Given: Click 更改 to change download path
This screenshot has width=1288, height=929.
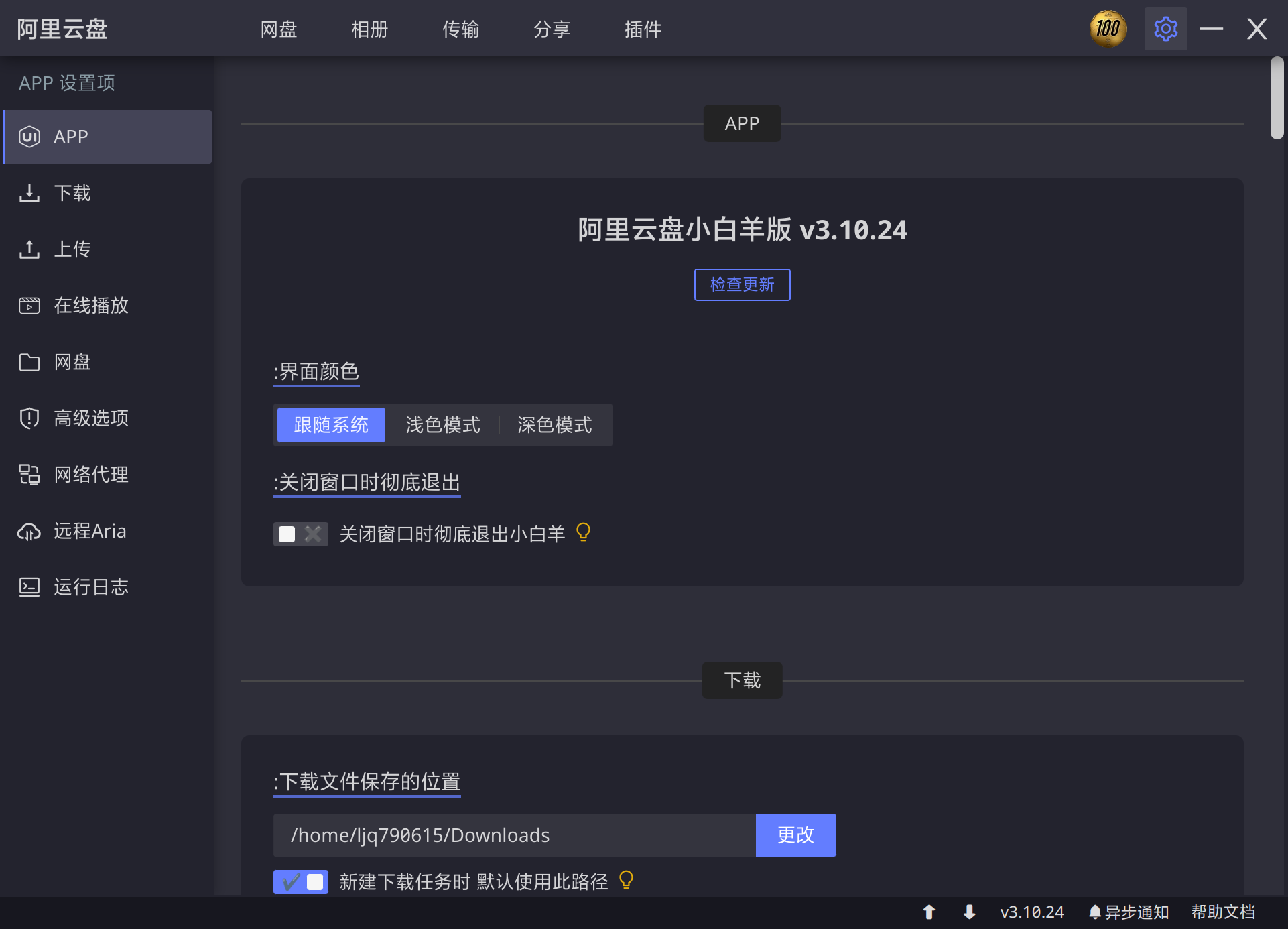Looking at the screenshot, I should coord(795,835).
